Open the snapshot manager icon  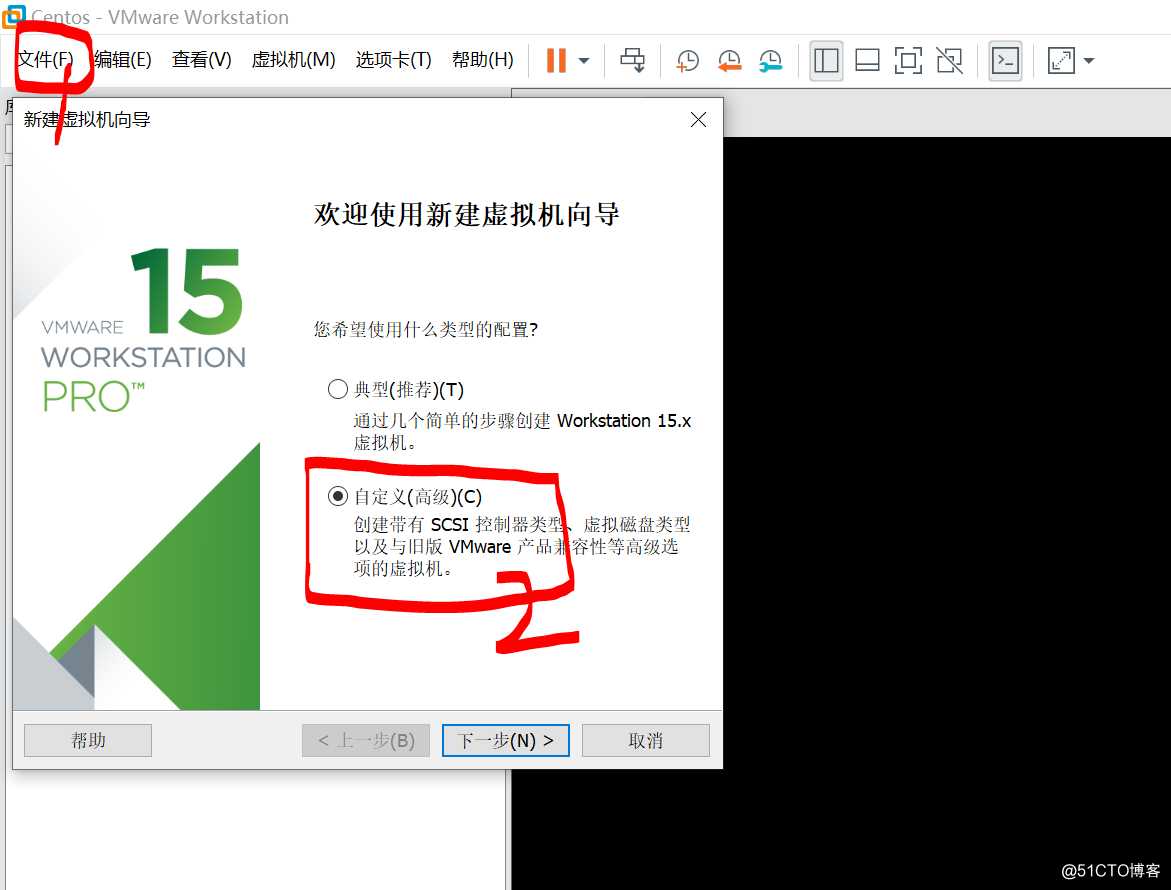coord(770,60)
